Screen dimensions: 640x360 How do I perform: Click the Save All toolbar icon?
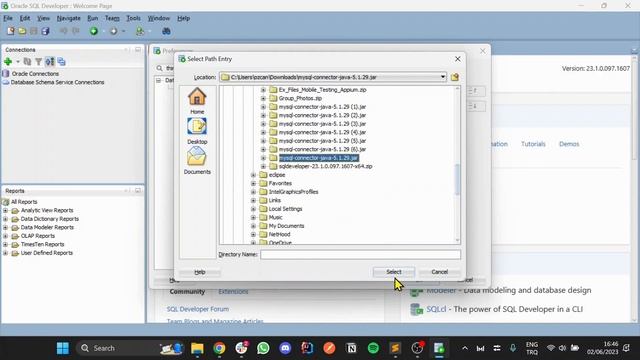(45, 31)
